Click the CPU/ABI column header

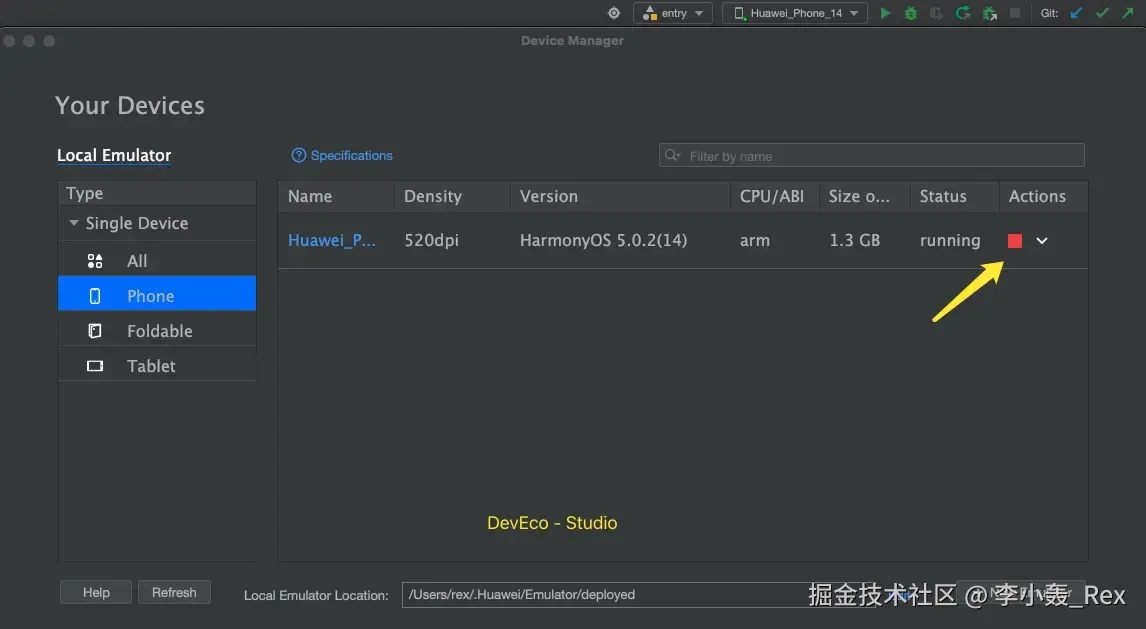(x=775, y=197)
